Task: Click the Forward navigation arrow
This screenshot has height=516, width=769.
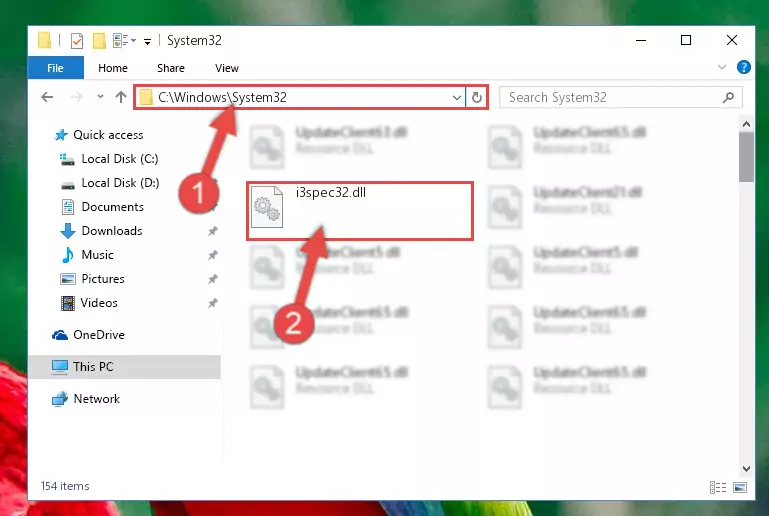Action: 77,97
